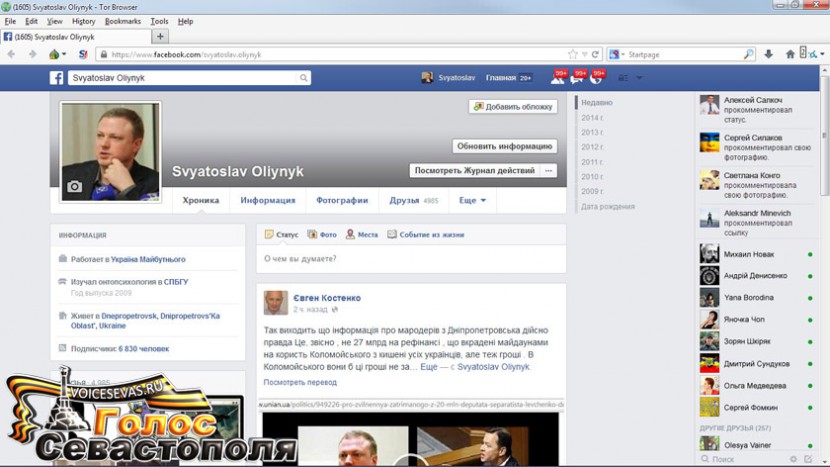Image resolution: width=830 pixels, height=467 pixels.
Task: Click the Добавить обложку button
Action: click(x=513, y=106)
